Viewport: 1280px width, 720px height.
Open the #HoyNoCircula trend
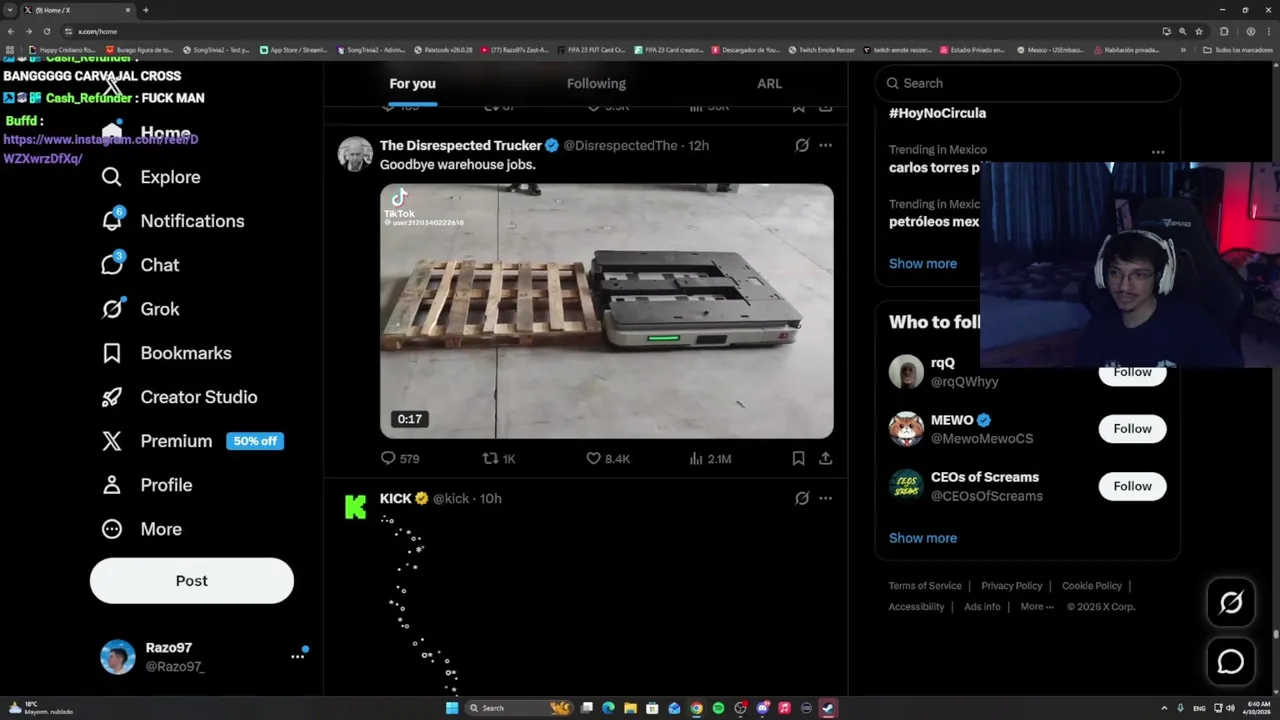tap(937, 113)
